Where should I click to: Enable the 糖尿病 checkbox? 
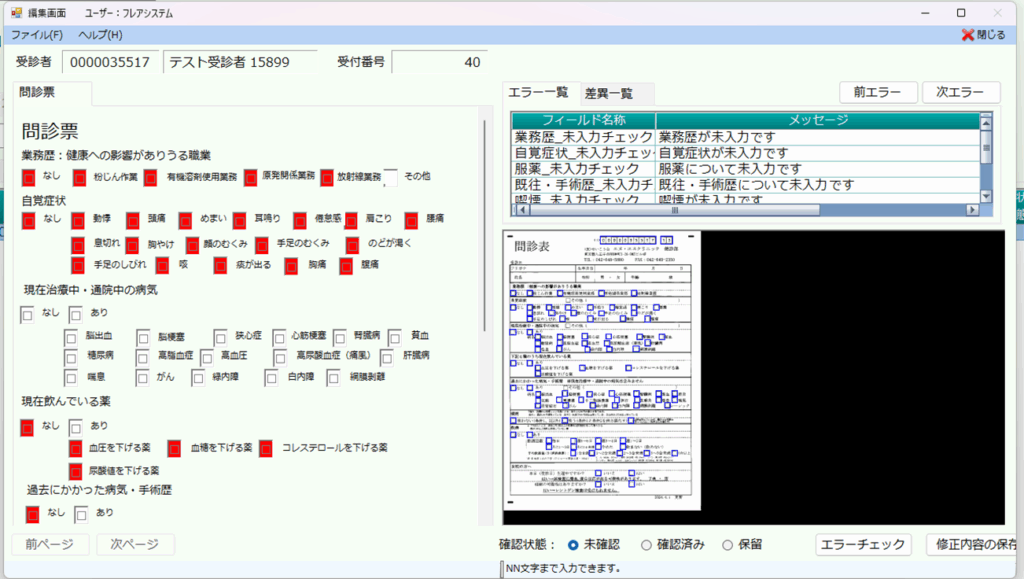[x=71, y=357]
